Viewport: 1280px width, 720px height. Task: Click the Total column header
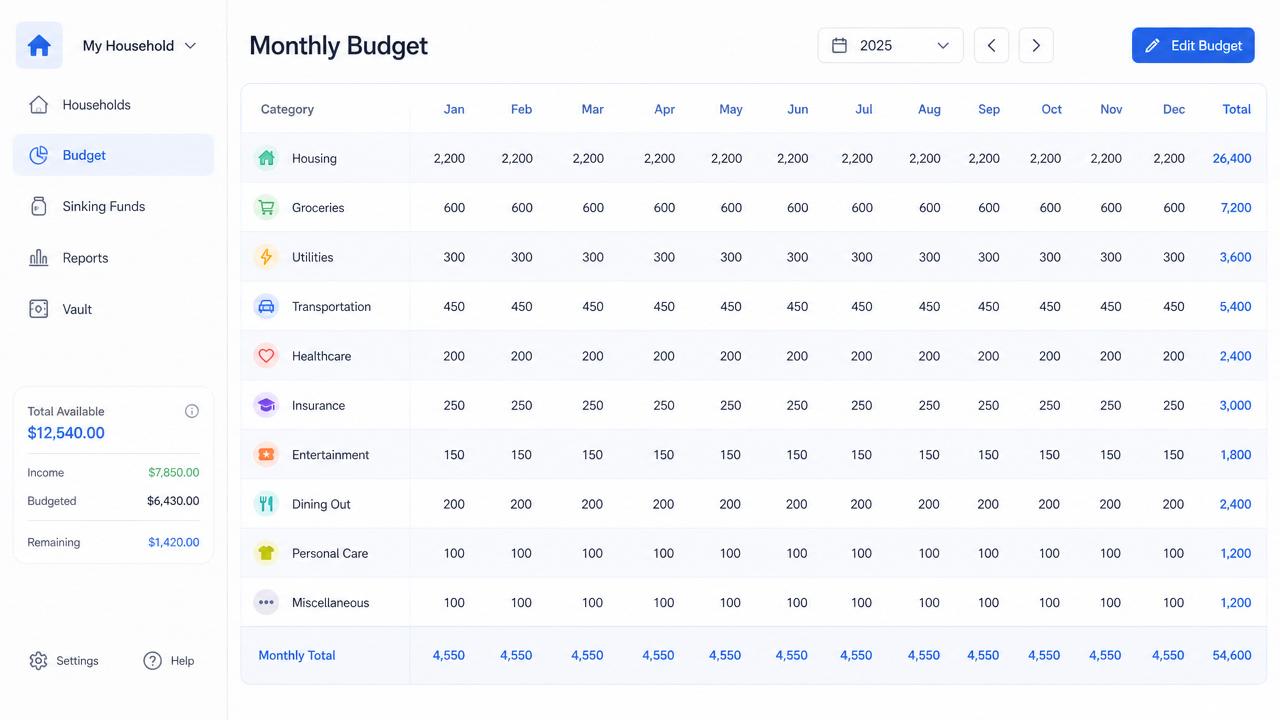1237,109
